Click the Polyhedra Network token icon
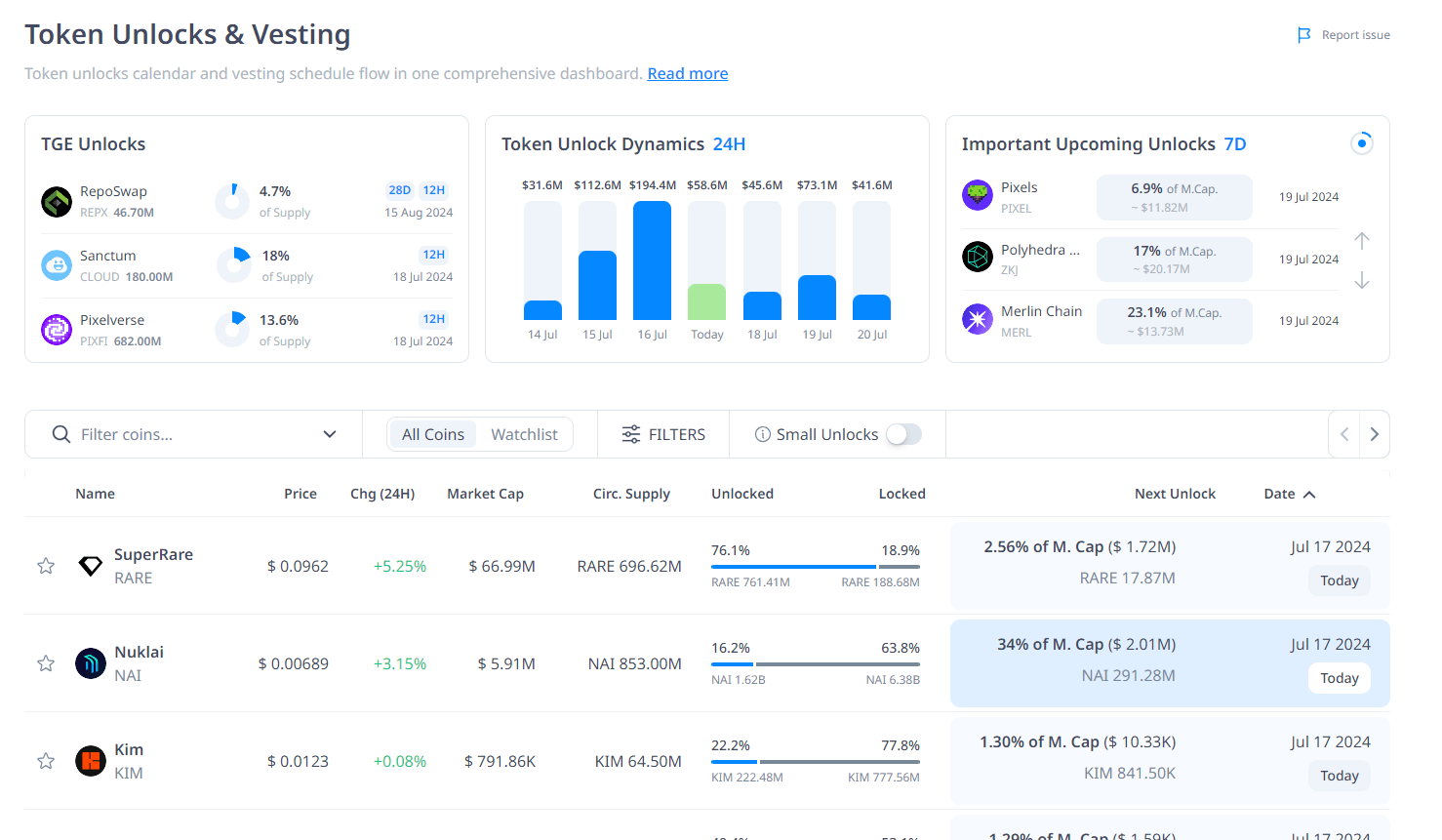The width and height of the screenshot is (1442, 840). point(977,258)
